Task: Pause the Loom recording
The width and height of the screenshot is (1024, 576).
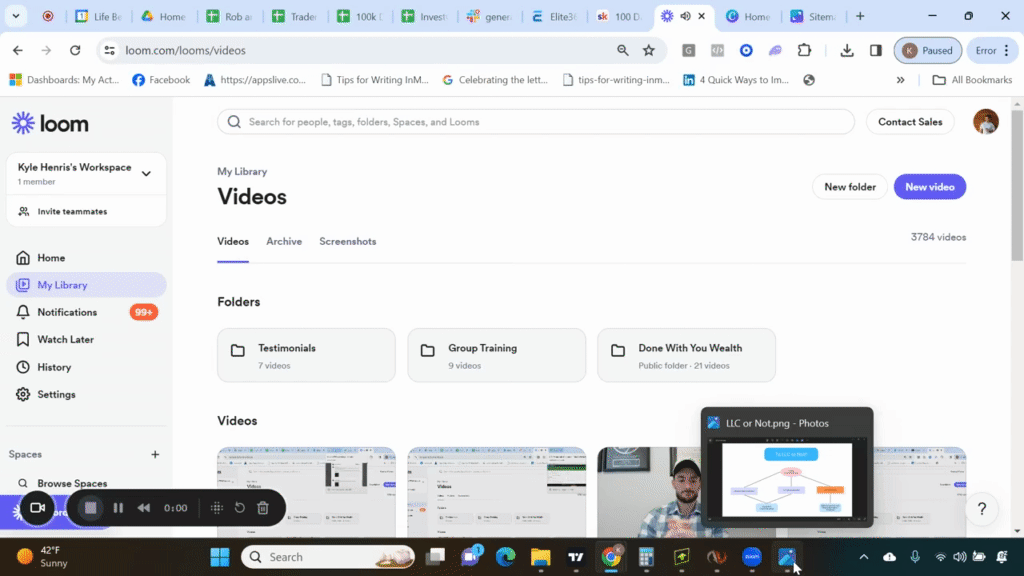Action: pos(118,508)
